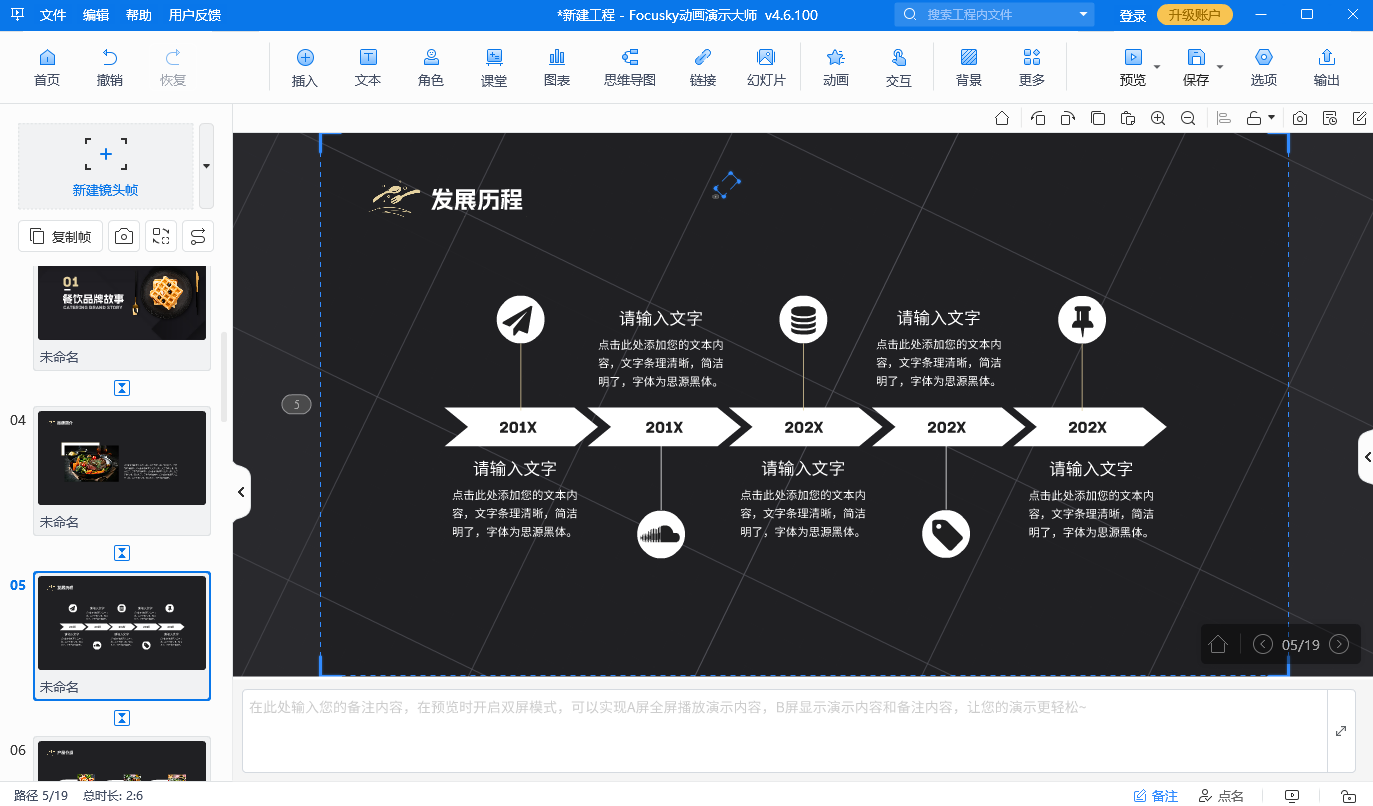
Task: Click the 点名 roll call button
Action: pos(1222,796)
